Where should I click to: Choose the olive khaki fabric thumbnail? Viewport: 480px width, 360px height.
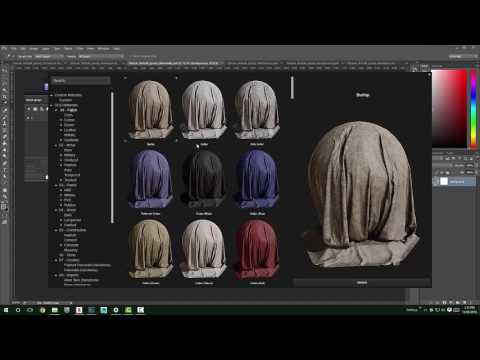coord(151,249)
